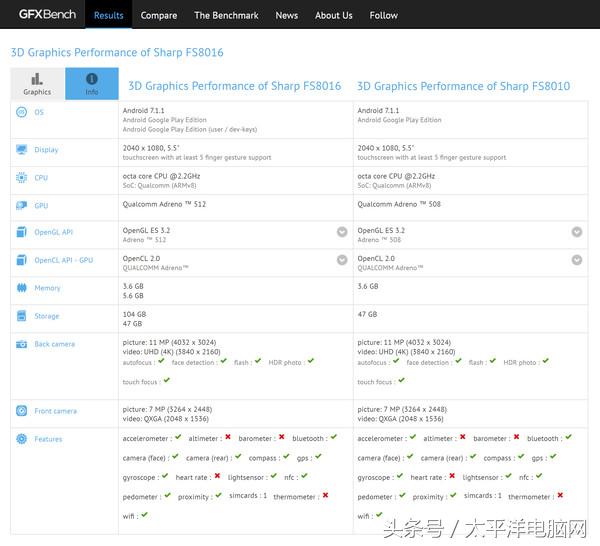Go to The Benchmark page
The width and height of the screenshot is (600, 546).
(226, 15)
